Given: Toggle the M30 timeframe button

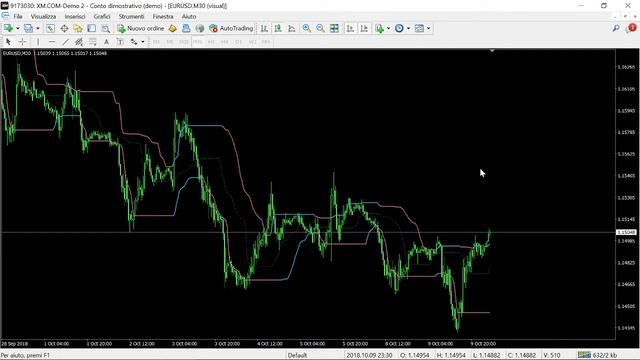Looking at the screenshot, I should pos(198,42).
